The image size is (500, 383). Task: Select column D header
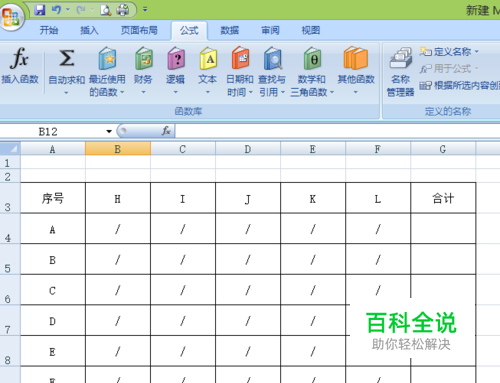[248, 149]
